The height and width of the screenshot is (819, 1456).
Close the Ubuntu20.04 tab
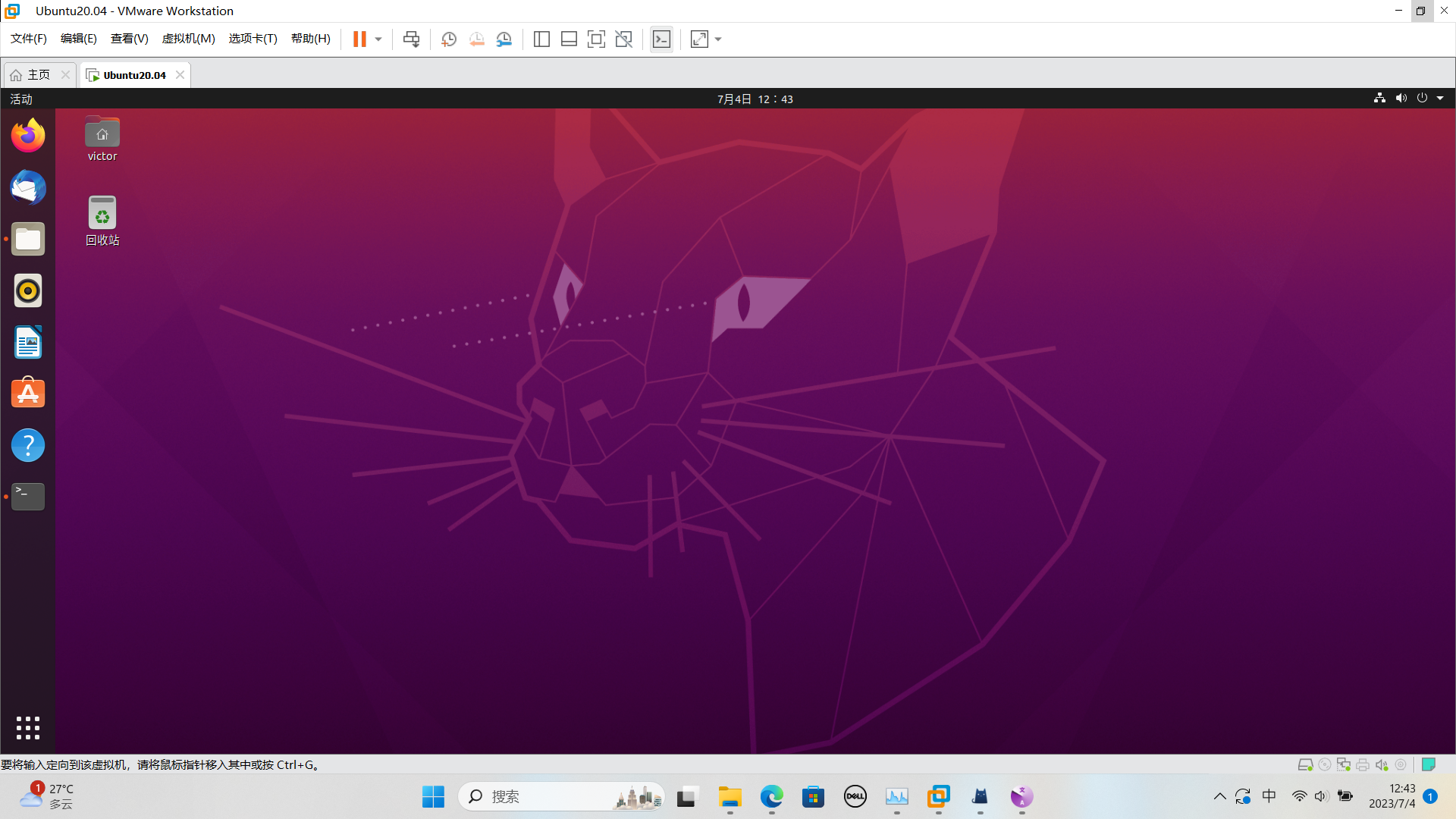tap(180, 74)
